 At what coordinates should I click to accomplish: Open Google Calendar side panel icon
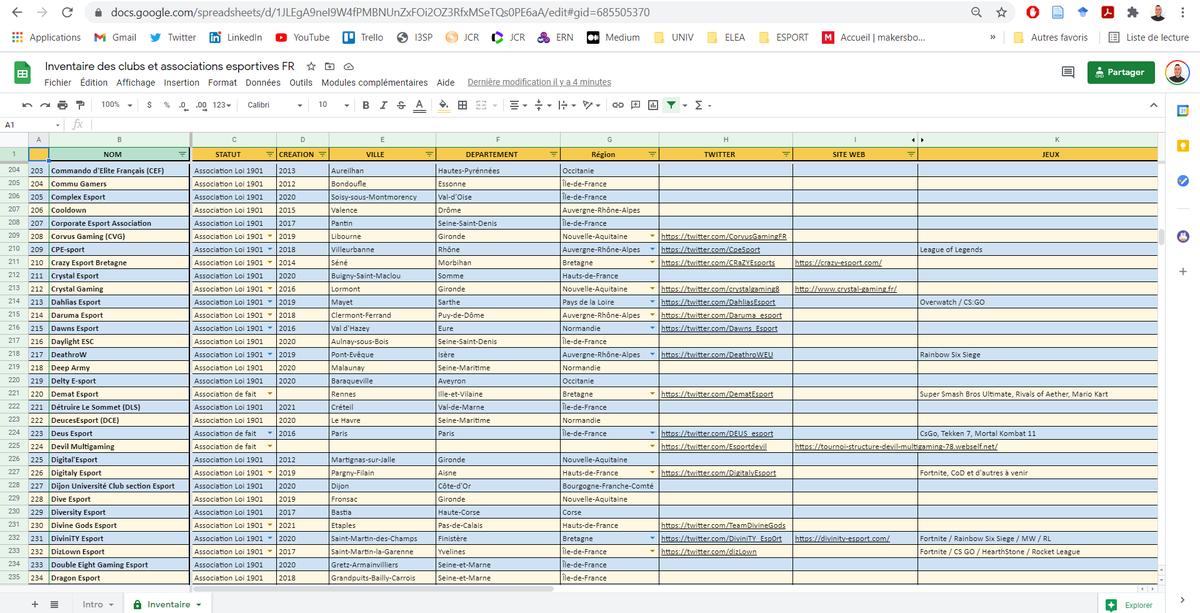pyautogui.click(x=1183, y=111)
